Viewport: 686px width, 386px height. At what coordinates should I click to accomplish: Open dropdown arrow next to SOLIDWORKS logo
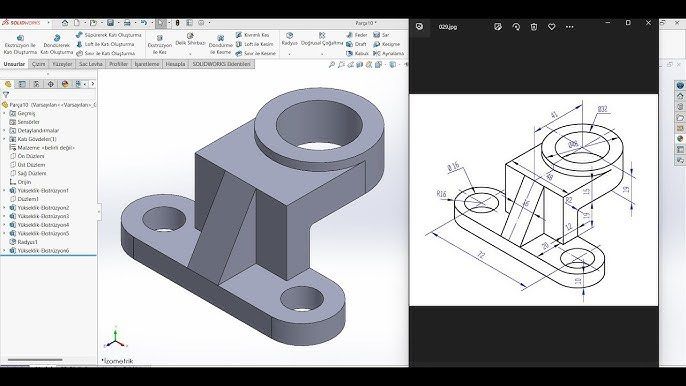[48, 23]
